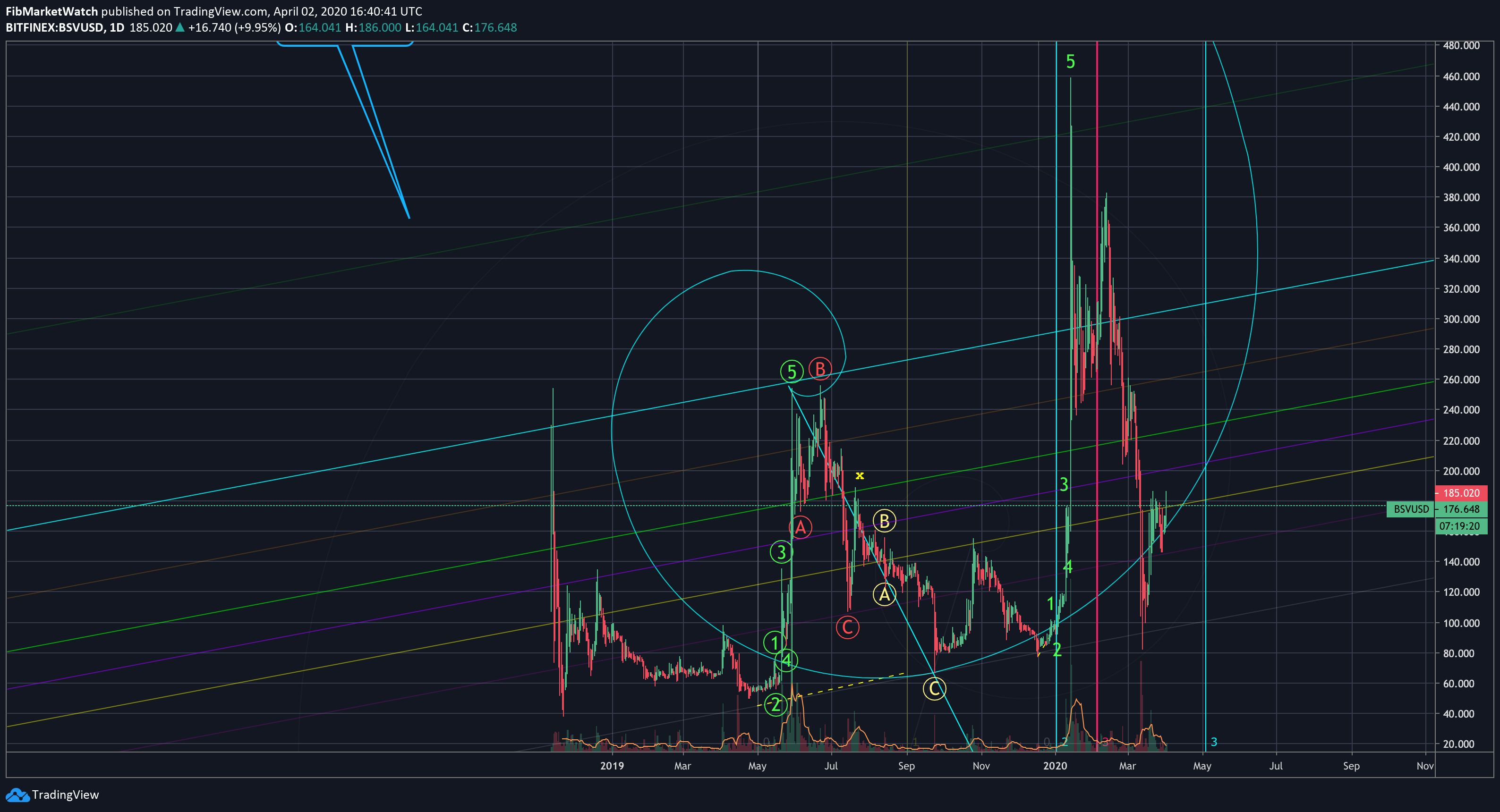Image resolution: width=1500 pixels, height=812 pixels.
Task: Click the 100.000 price scale value
Action: (1461, 623)
